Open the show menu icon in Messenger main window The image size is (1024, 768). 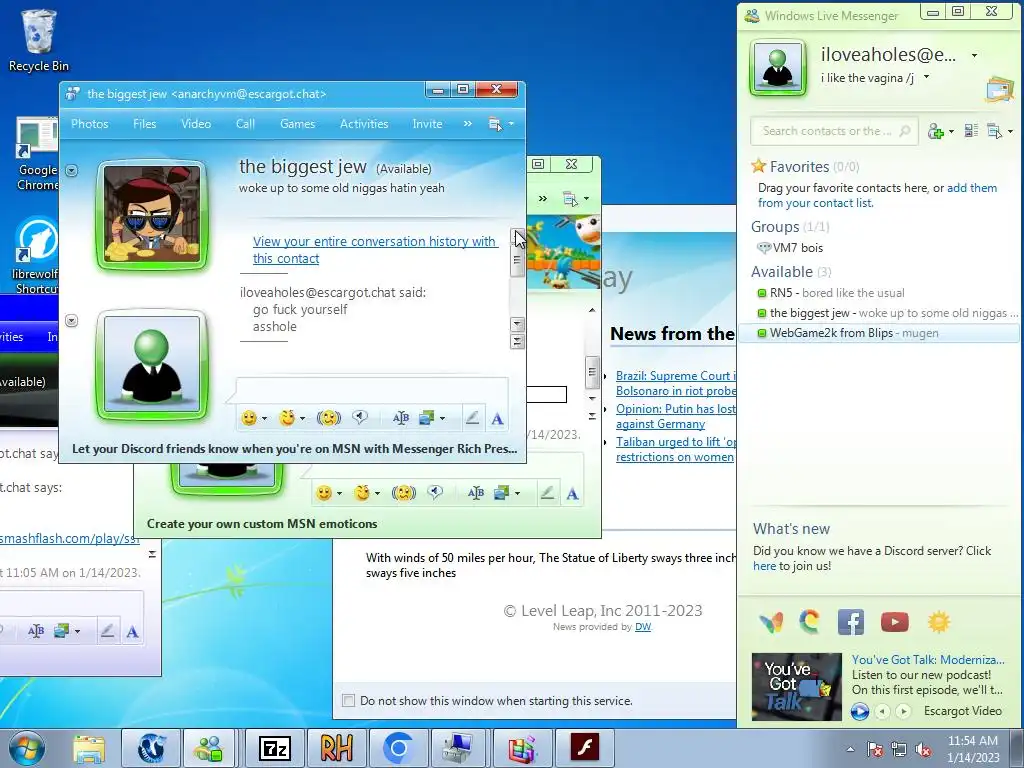coord(1000,131)
